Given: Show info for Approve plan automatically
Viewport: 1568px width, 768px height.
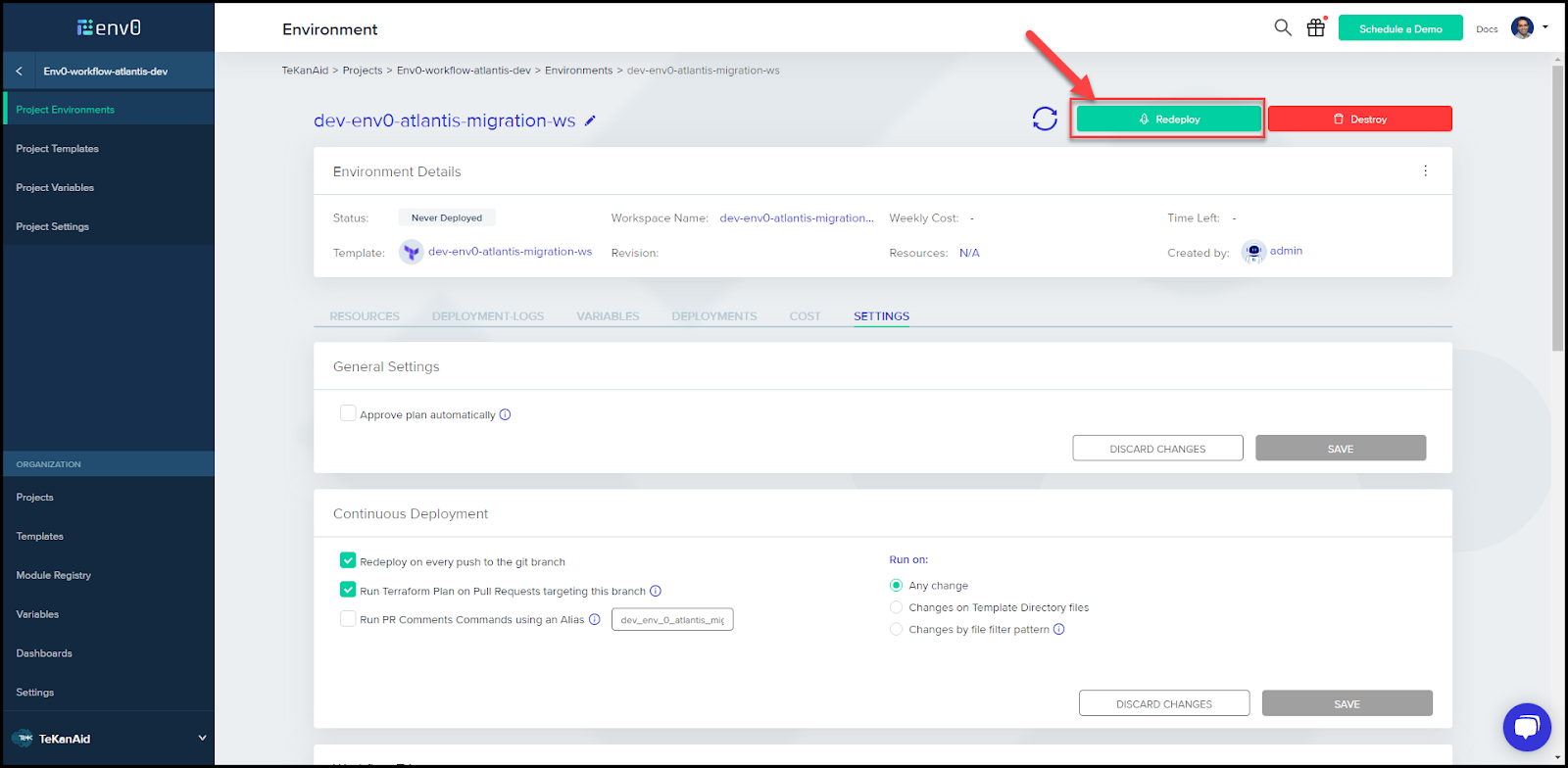Looking at the screenshot, I should click(x=506, y=414).
